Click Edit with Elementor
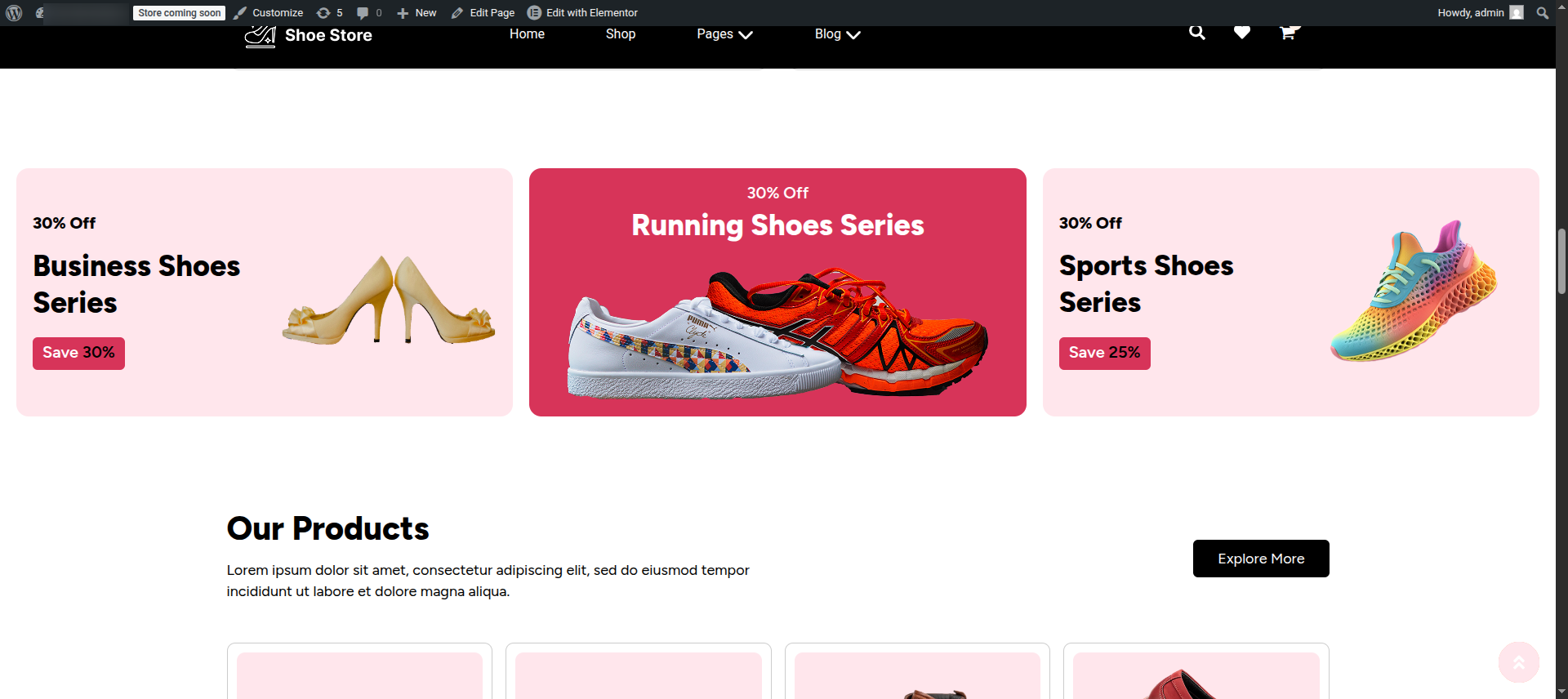Screen dimensions: 1568x699 click(582, 13)
